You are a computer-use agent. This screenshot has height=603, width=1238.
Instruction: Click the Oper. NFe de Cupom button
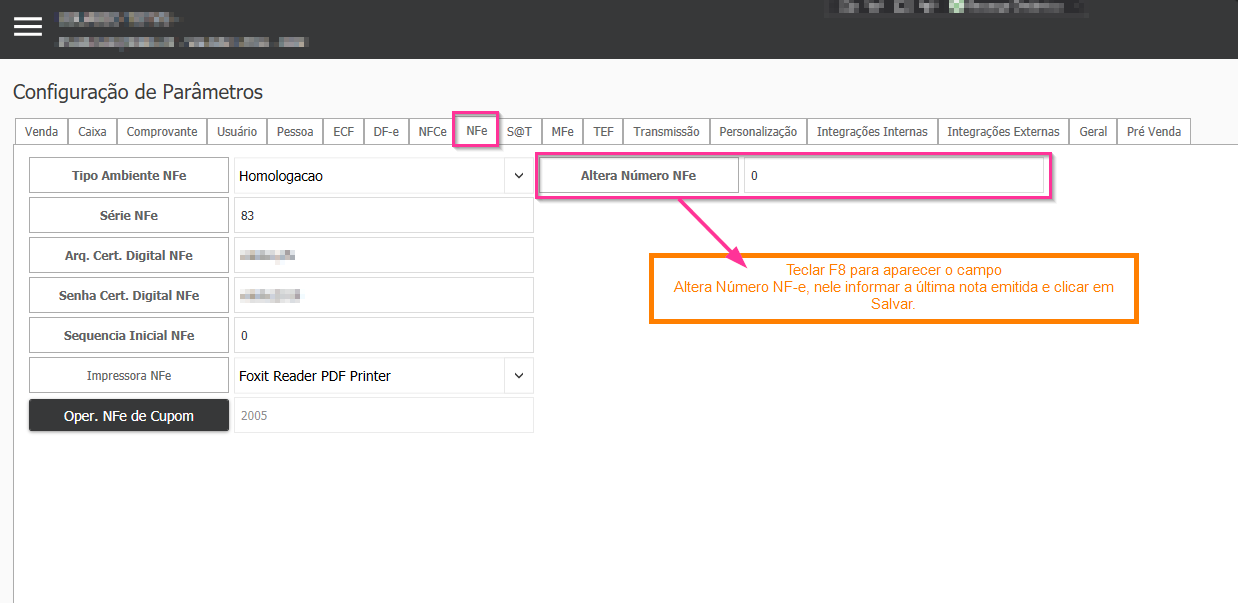(x=129, y=415)
